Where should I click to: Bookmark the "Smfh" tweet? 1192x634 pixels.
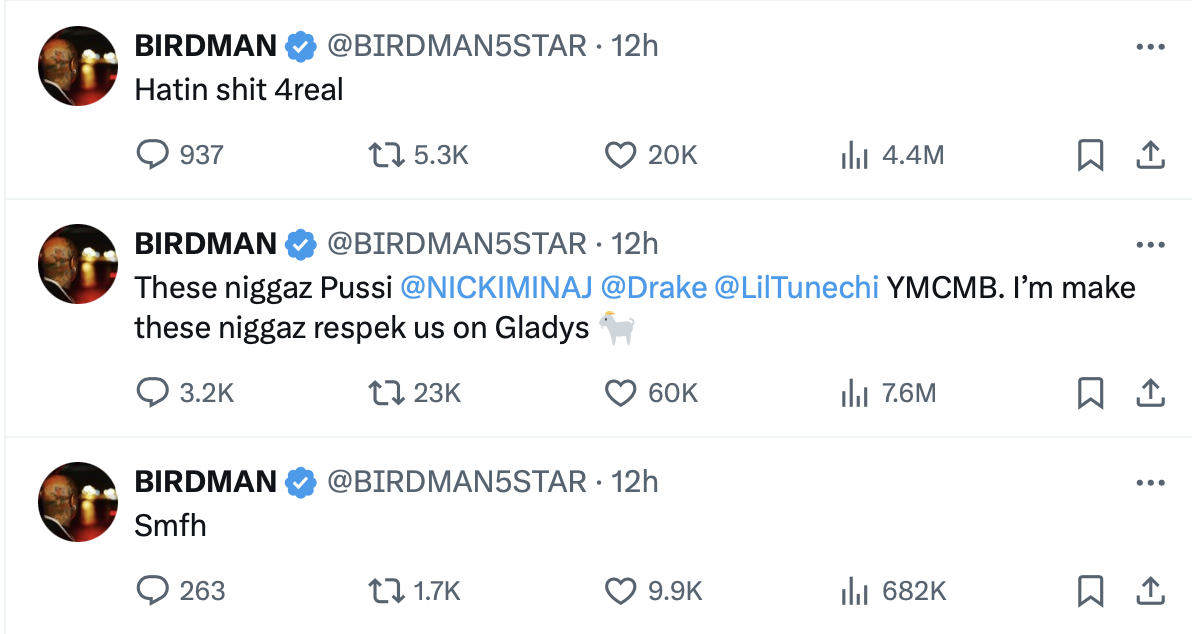tap(1091, 591)
